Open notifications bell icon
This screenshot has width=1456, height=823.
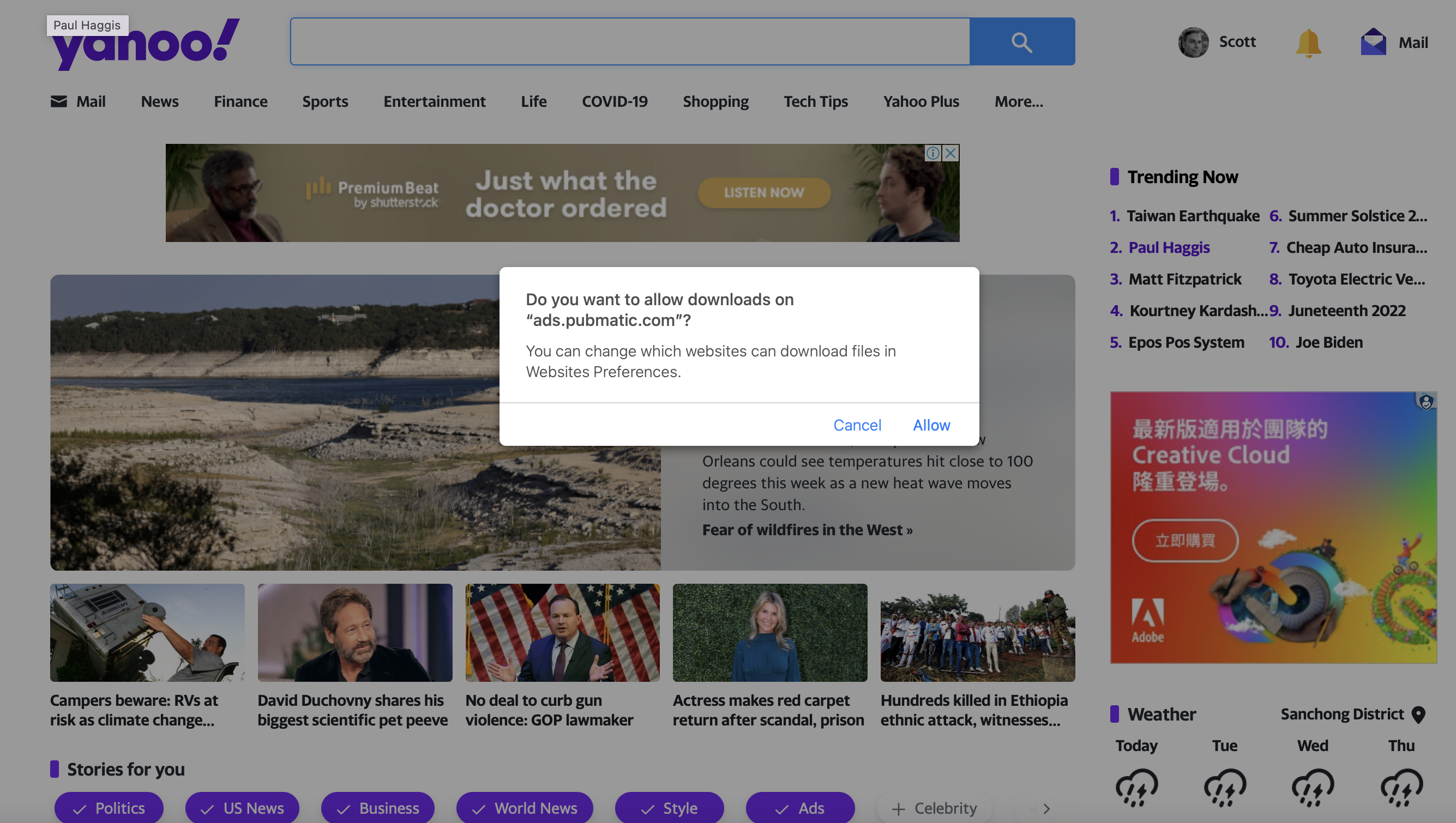click(1308, 43)
